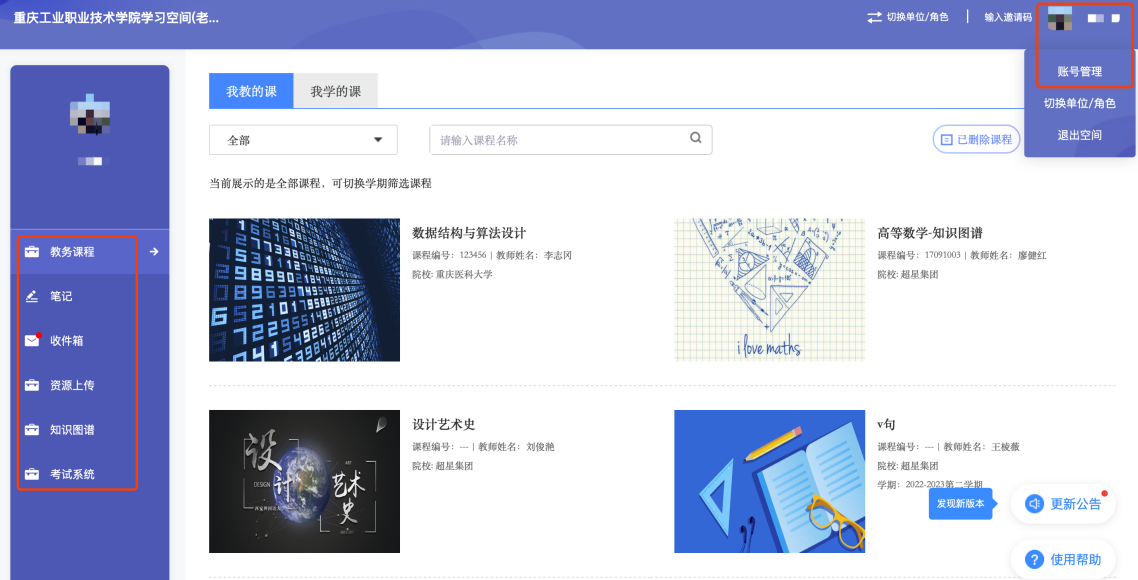1138x580 pixels.
Task: Switch to the 我学的课 tab
Action: (x=335, y=91)
